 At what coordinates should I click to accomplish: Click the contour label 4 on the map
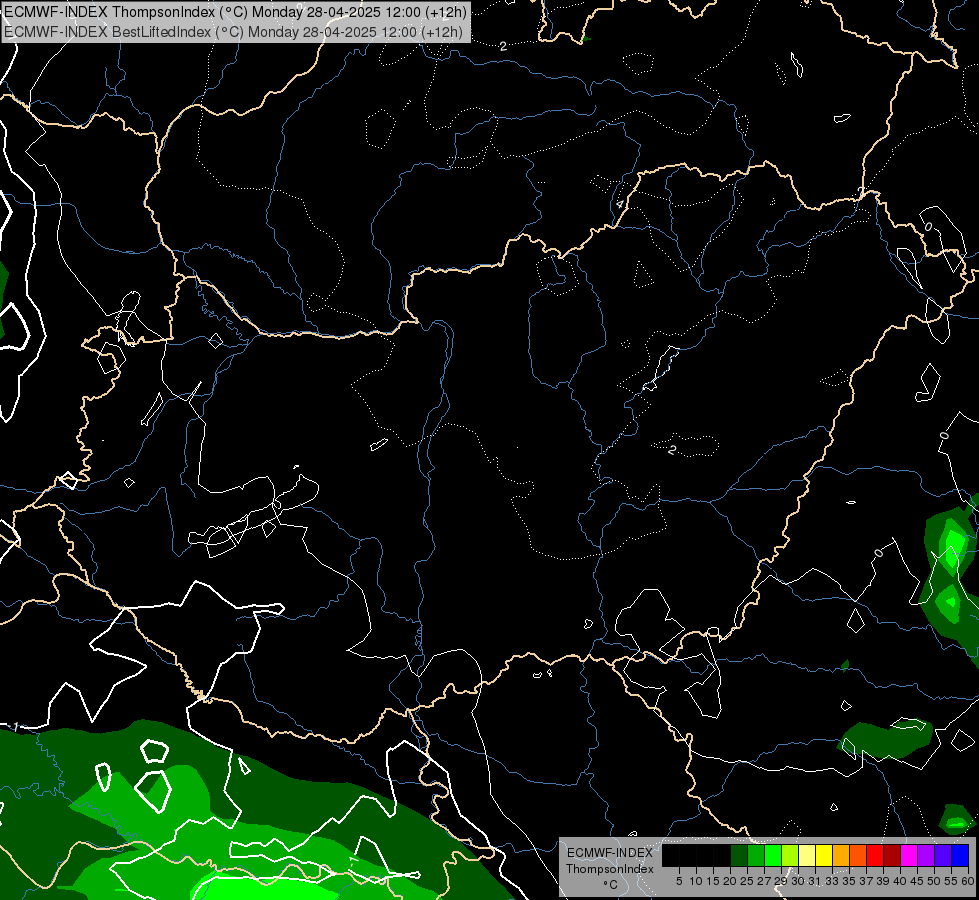click(619, 204)
